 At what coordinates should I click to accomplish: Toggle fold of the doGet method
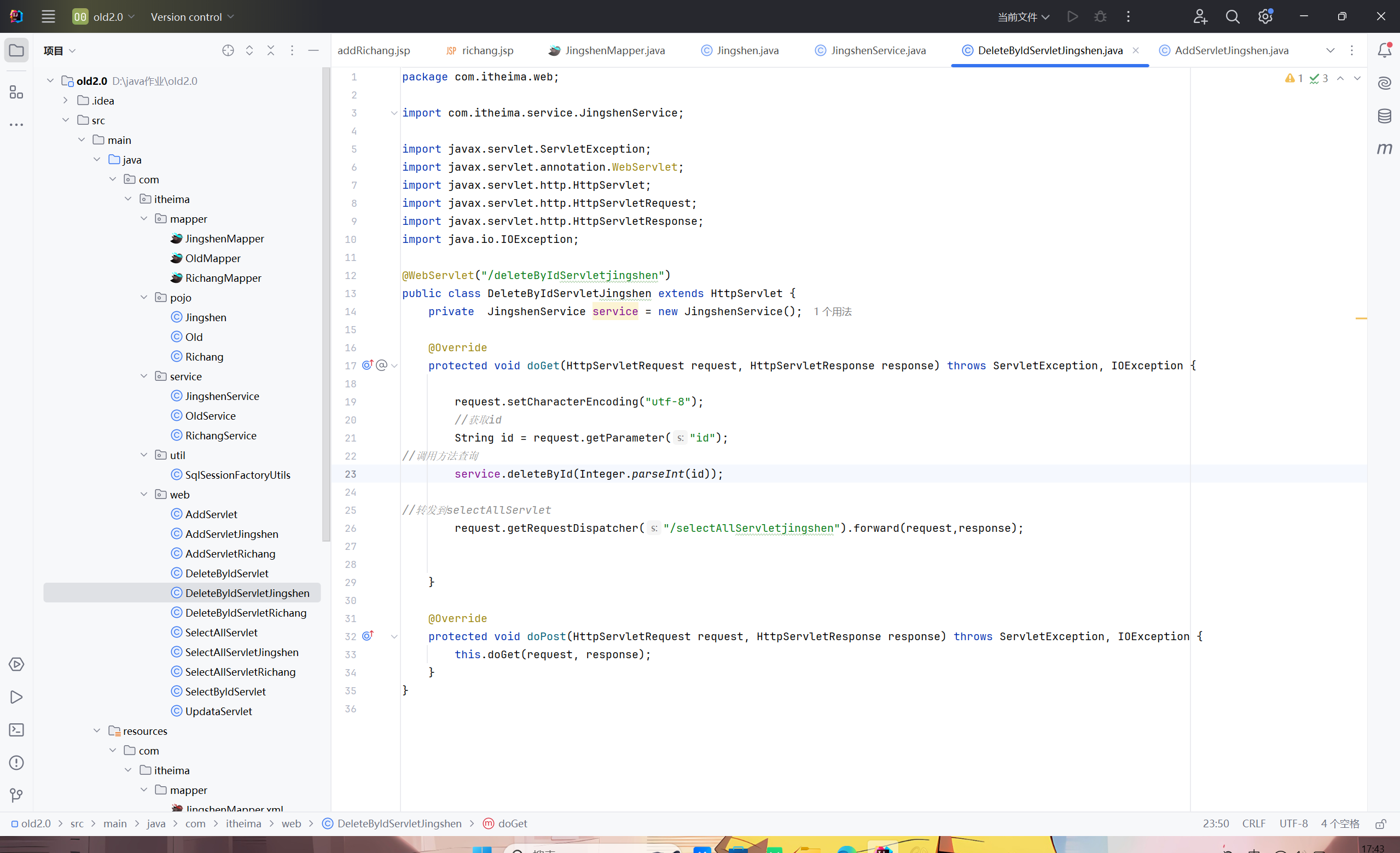[394, 365]
